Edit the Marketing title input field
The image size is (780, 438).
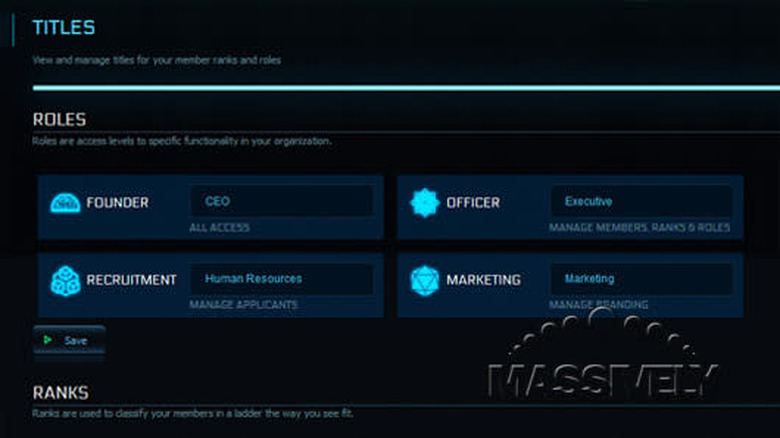[x=641, y=279]
